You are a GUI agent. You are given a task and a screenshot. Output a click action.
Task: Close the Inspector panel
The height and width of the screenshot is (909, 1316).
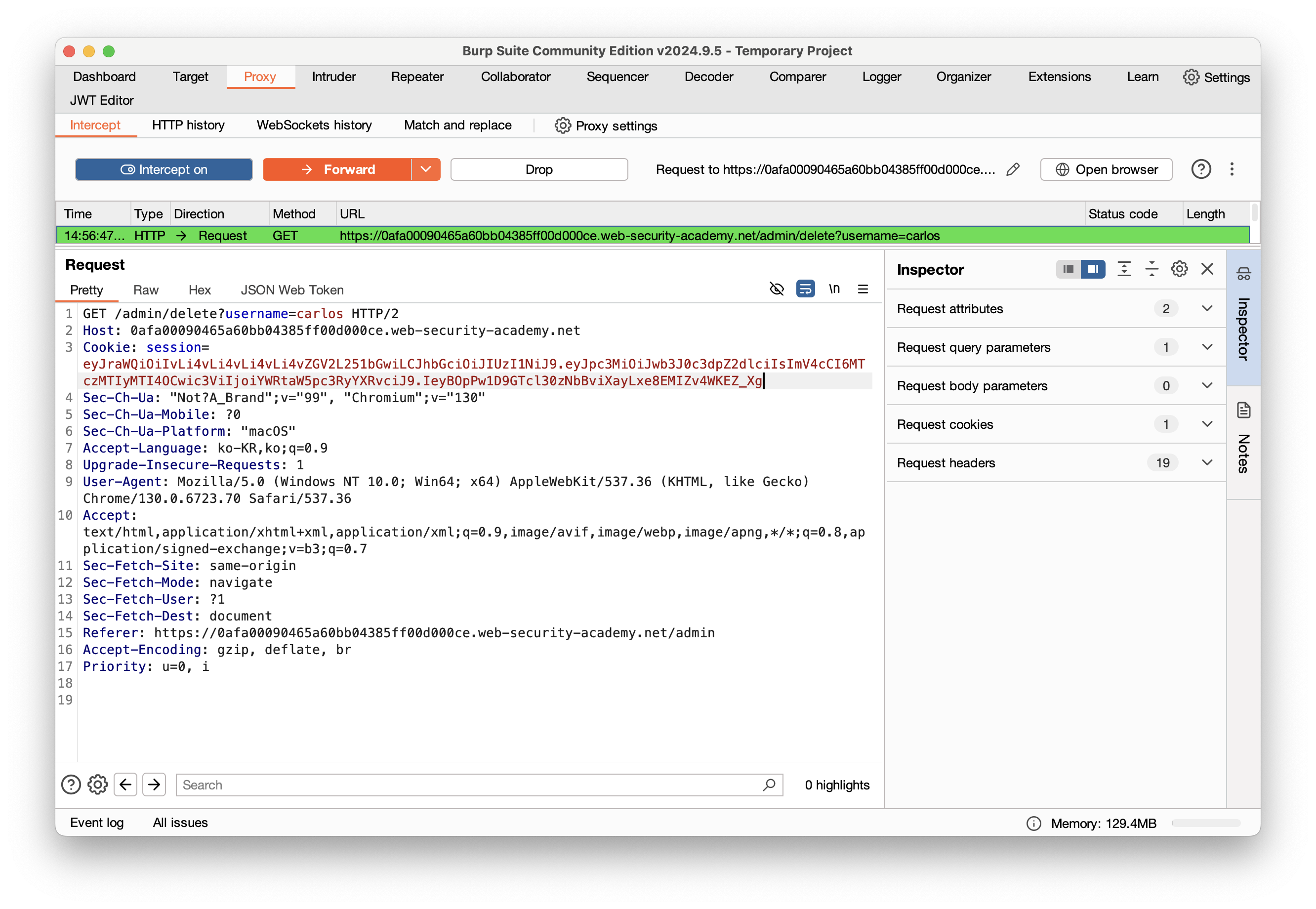tap(1207, 269)
